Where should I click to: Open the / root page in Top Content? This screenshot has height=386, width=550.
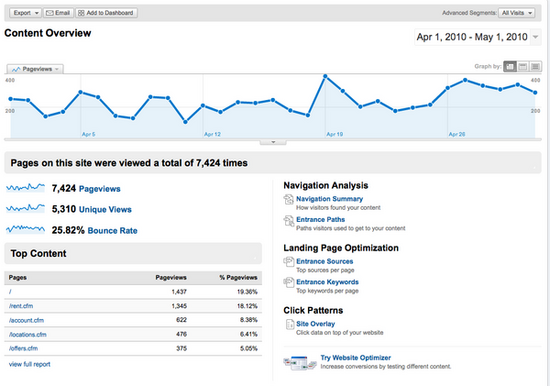tap(10, 292)
